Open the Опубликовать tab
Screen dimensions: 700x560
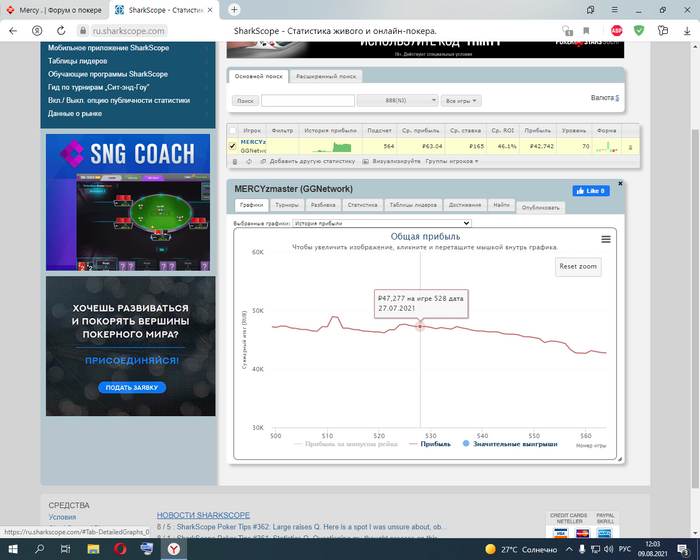tap(540, 208)
